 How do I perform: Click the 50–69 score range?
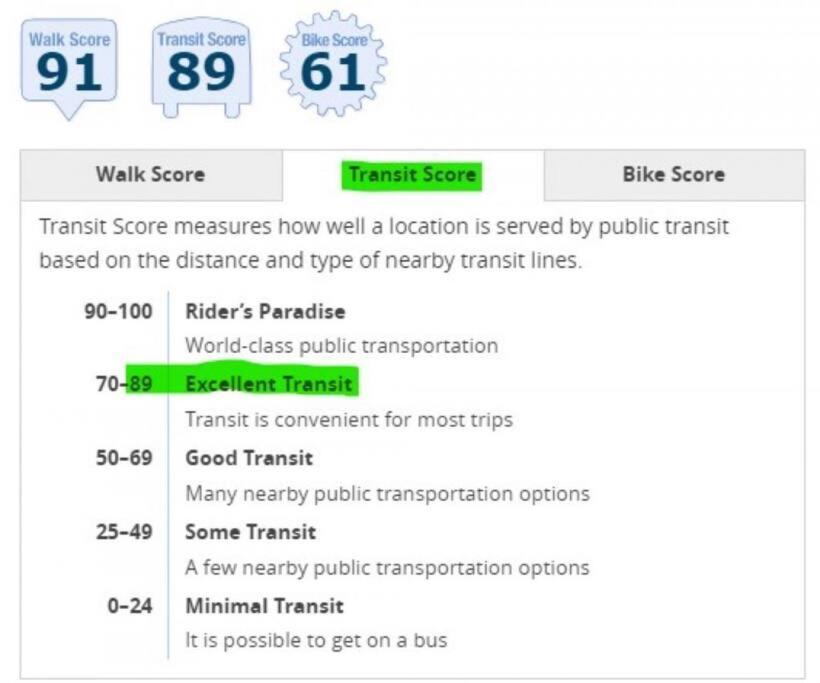tap(124, 458)
